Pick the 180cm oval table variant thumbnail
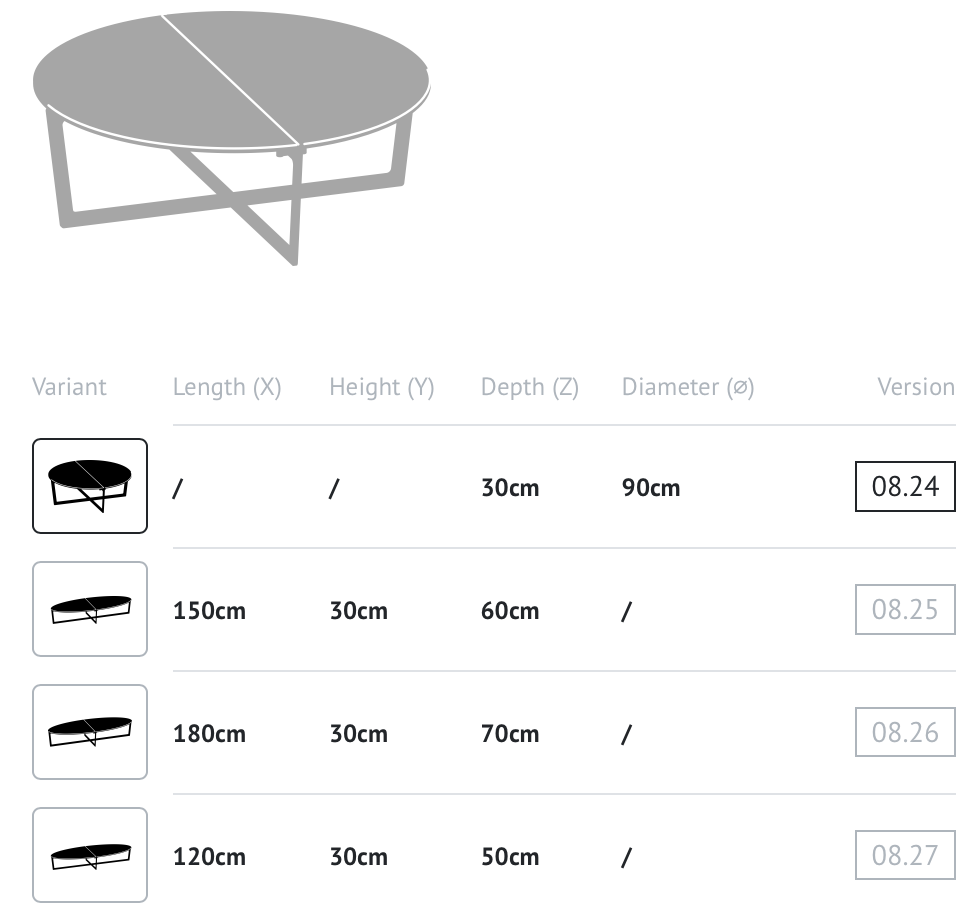The image size is (978, 918). (90, 732)
